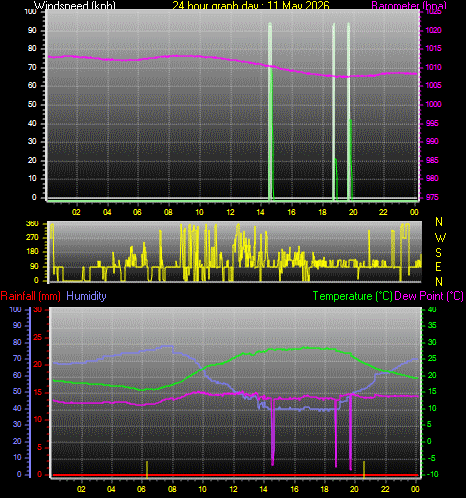Click the "1000" barometer axis value
This screenshot has width=466, height=498.
pos(434,104)
